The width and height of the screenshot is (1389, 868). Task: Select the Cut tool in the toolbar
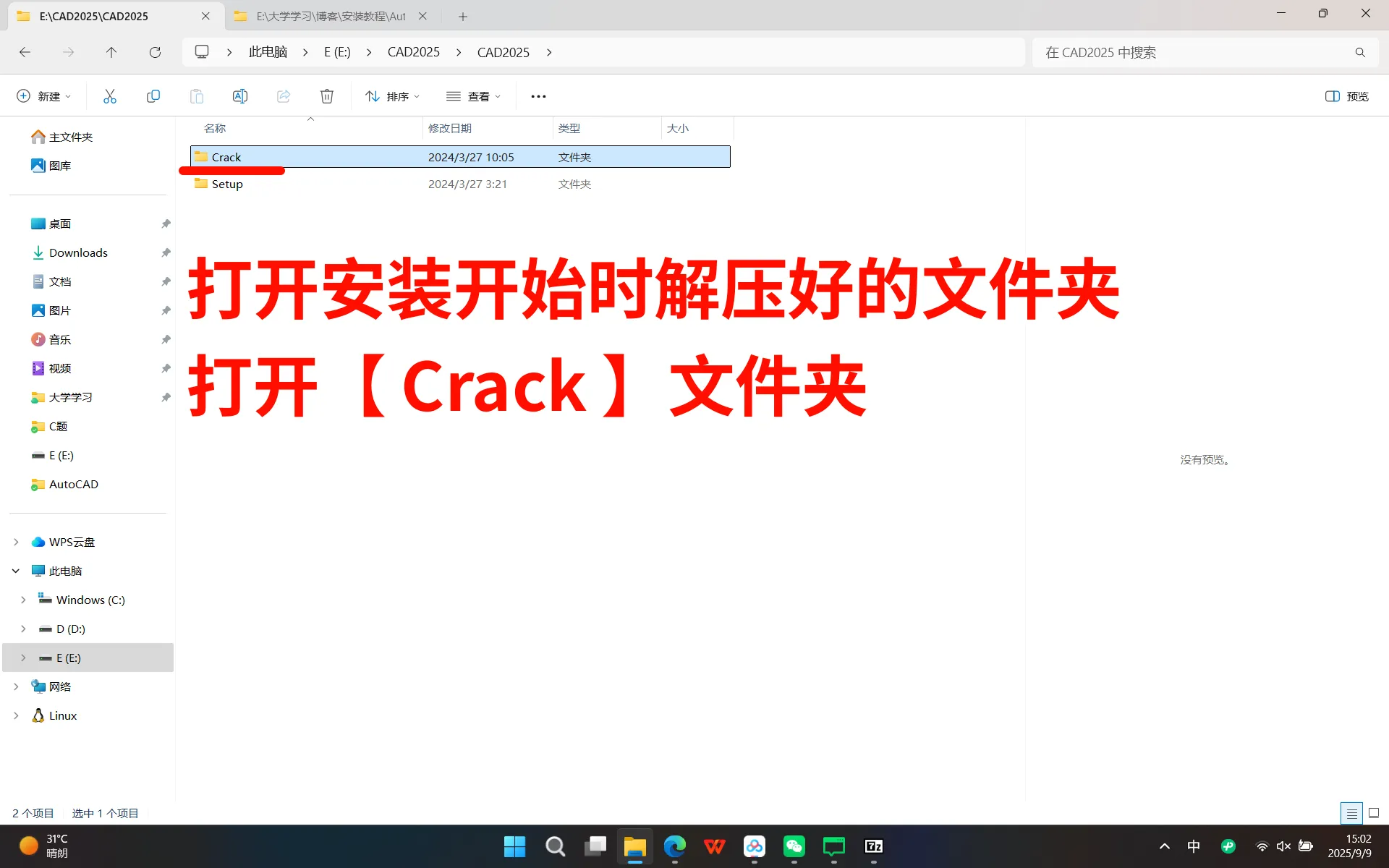[x=109, y=95]
